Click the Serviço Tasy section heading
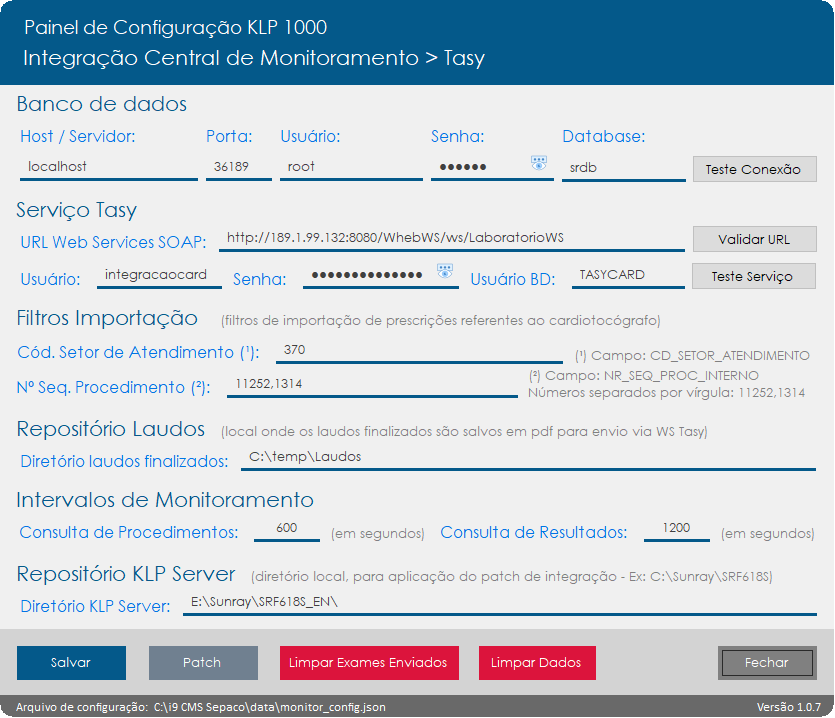 coord(77,210)
